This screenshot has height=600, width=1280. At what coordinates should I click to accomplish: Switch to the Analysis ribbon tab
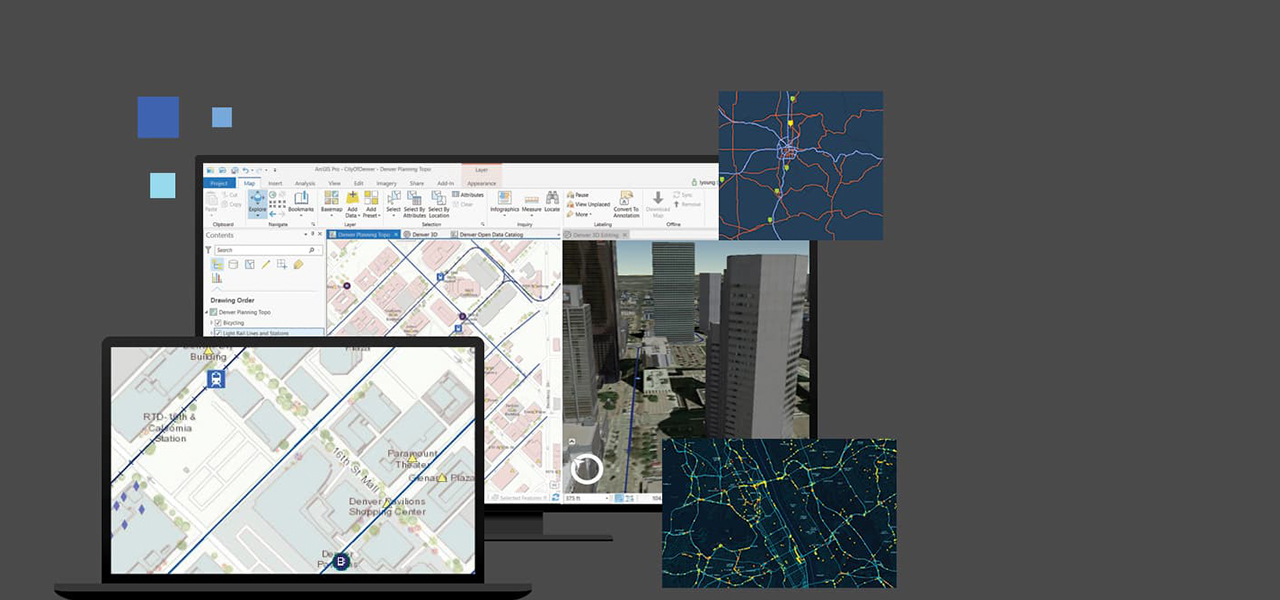pos(305,183)
